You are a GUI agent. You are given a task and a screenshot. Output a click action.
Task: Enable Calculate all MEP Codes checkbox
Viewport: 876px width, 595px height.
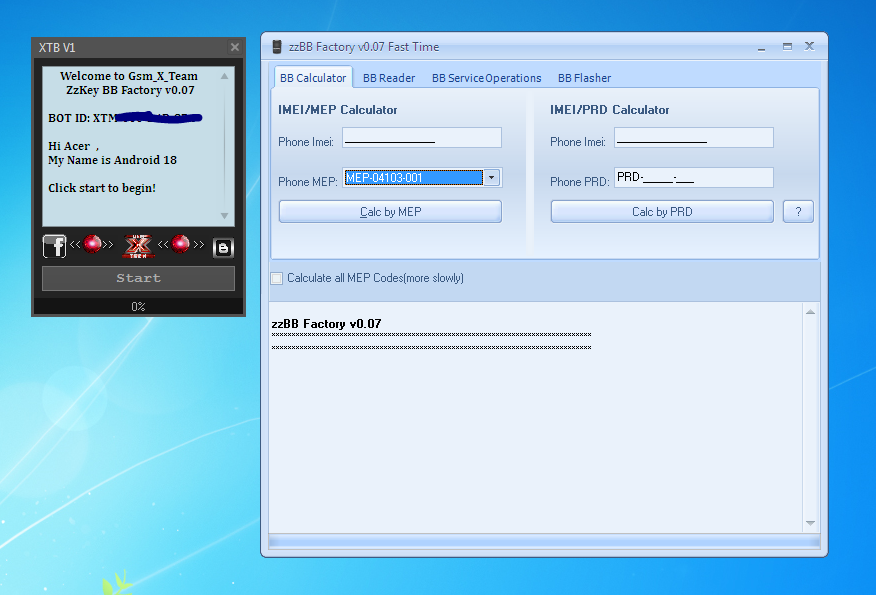coord(276,278)
